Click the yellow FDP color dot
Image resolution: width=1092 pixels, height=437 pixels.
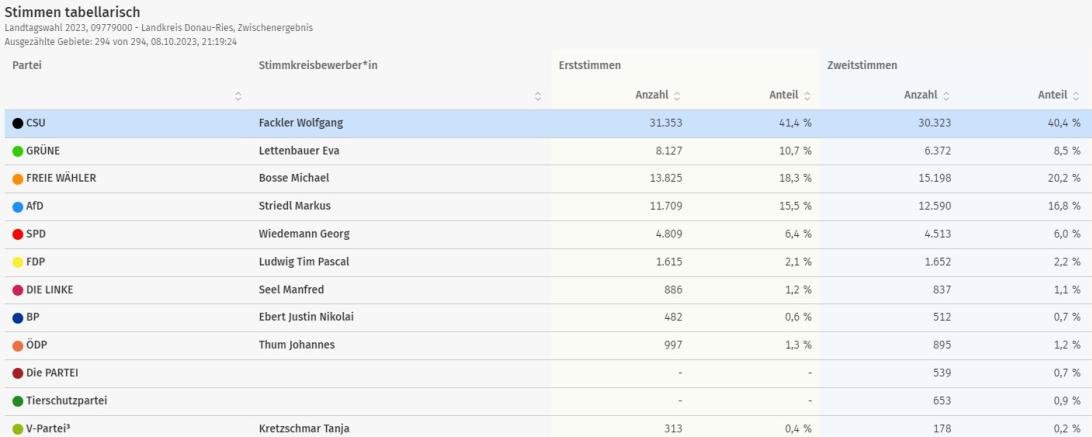18,263
